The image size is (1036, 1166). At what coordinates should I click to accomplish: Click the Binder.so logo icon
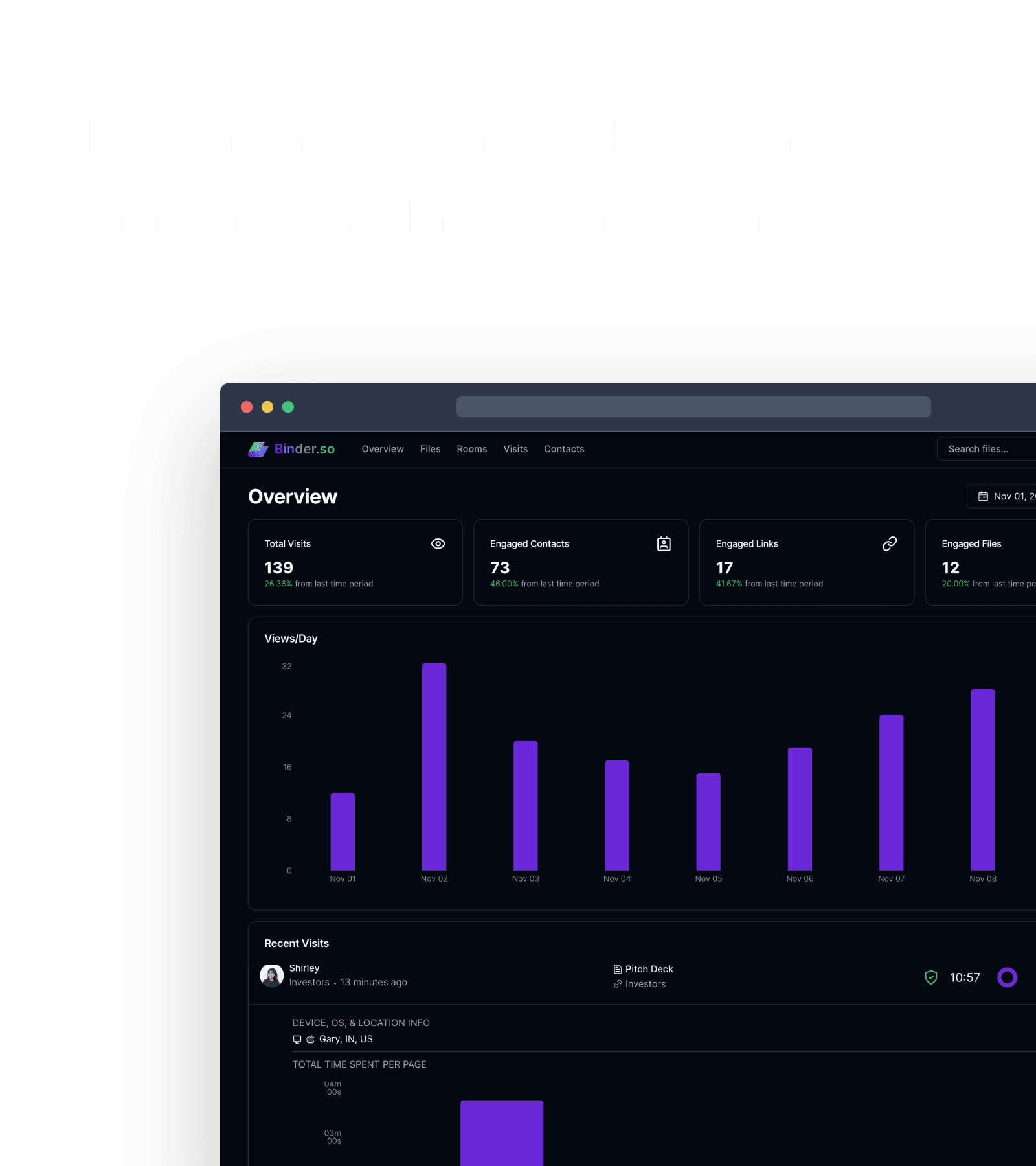pyautogui.click(x=258, y=449)
